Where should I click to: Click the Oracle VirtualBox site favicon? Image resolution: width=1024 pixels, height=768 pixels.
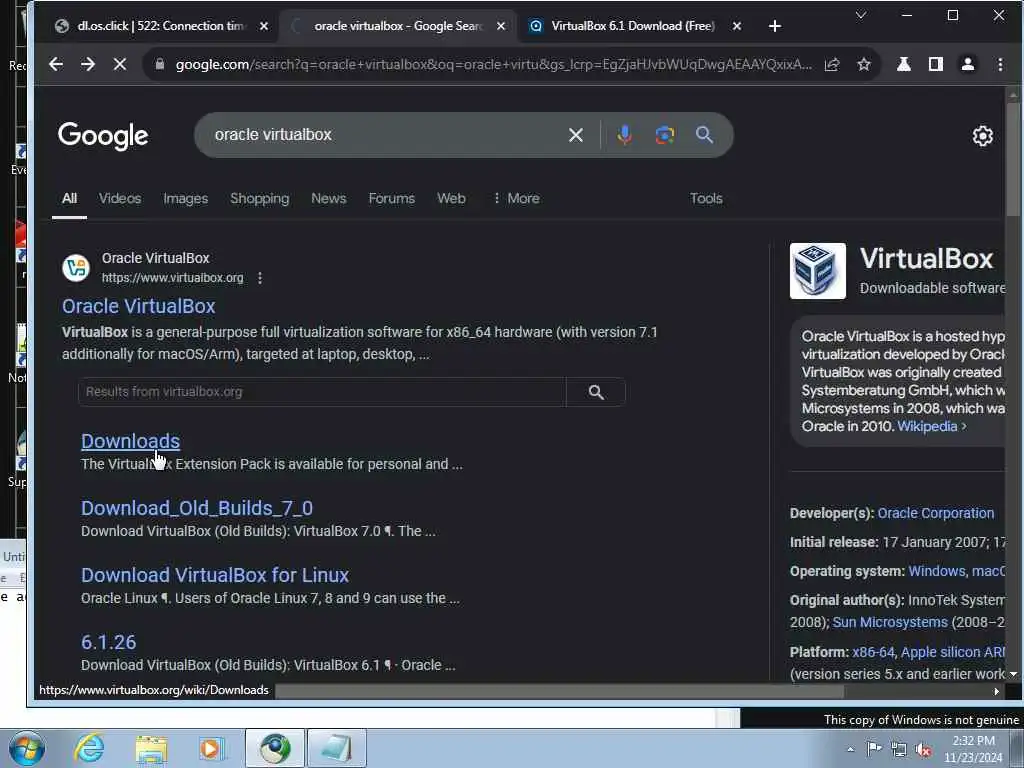tap(76, 268)
